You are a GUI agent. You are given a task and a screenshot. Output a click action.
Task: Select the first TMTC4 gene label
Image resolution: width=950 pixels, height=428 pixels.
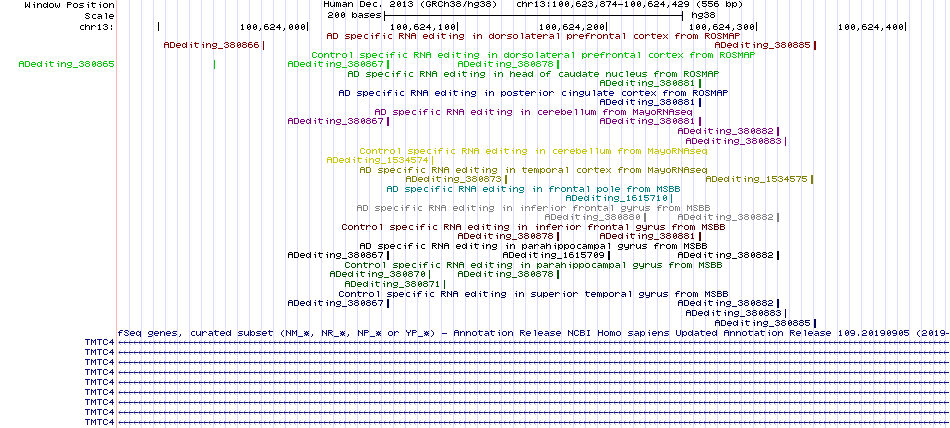pos(99,343)
